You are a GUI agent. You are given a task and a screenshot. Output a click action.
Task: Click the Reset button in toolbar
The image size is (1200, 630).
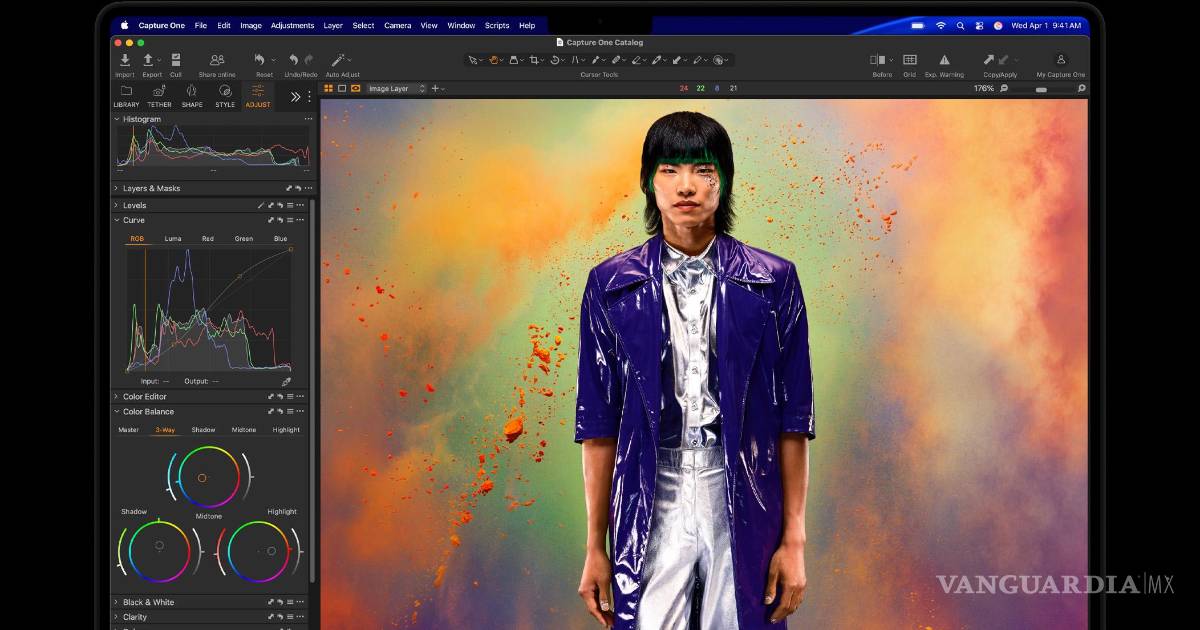tap(261, 61)
